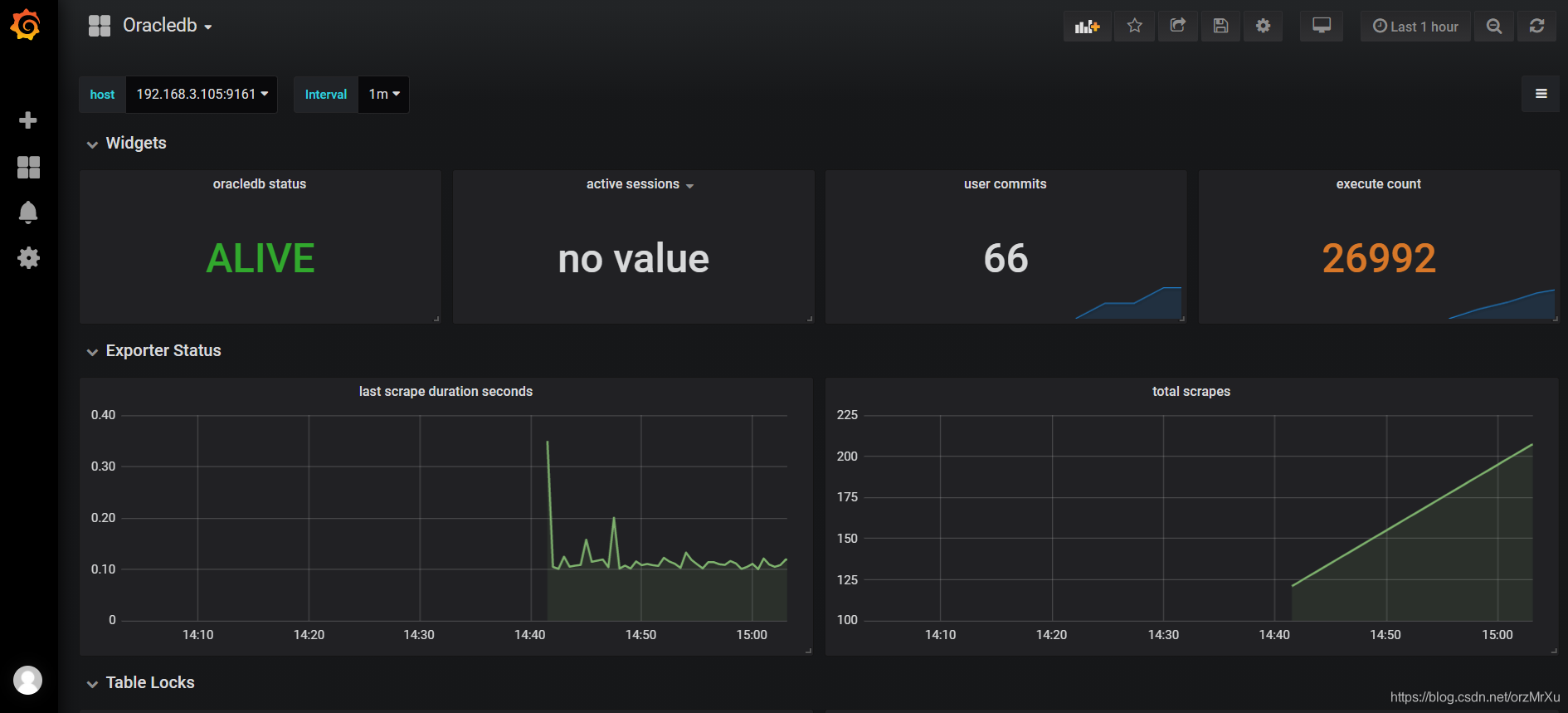Click the Grafana logo home icon
Image resolution: width=1568 pixels, height=713 pixels.
tap(26, 25)
